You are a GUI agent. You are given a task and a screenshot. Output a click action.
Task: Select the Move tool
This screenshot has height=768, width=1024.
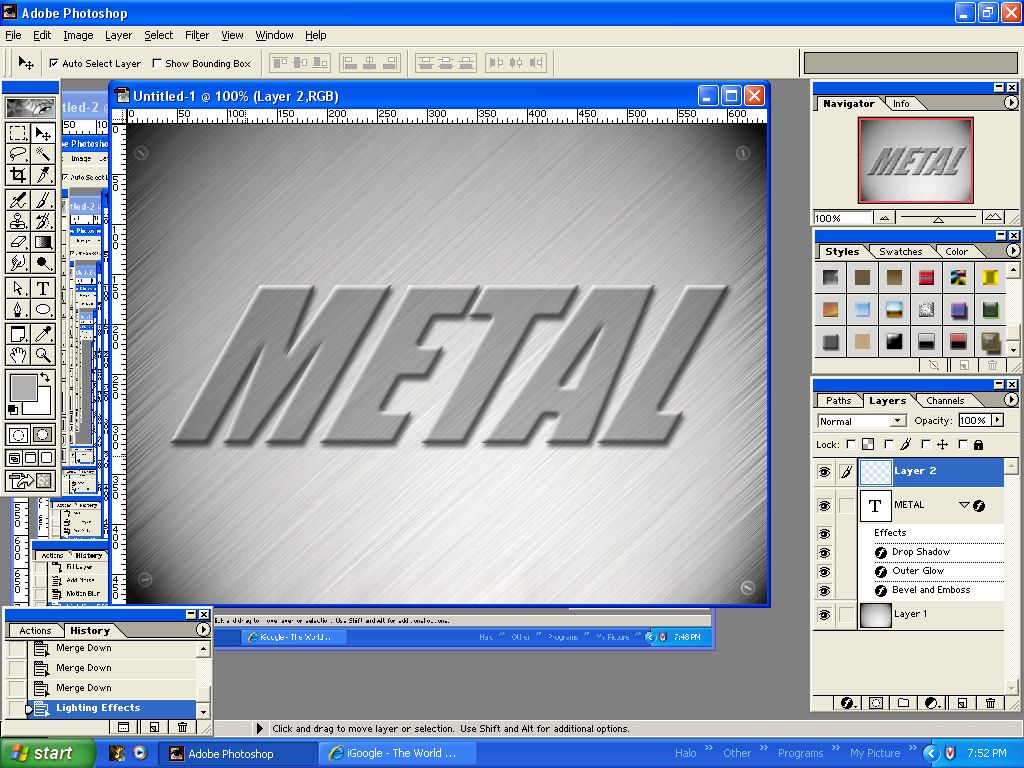point(41,135)
